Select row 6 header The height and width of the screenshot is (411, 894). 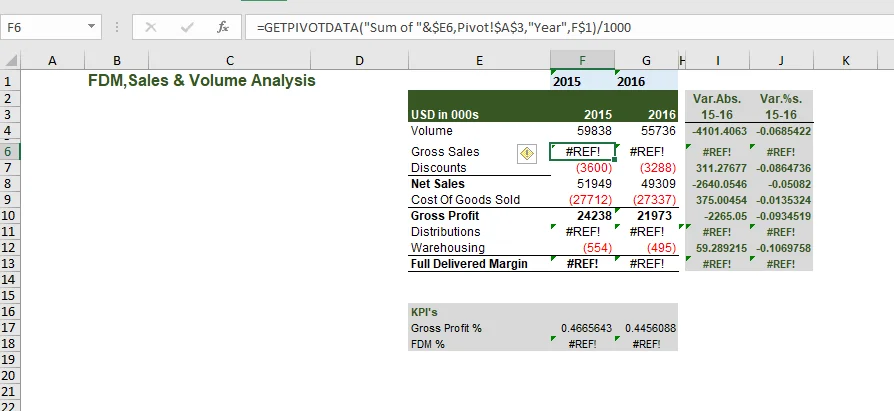click(11, 152)
